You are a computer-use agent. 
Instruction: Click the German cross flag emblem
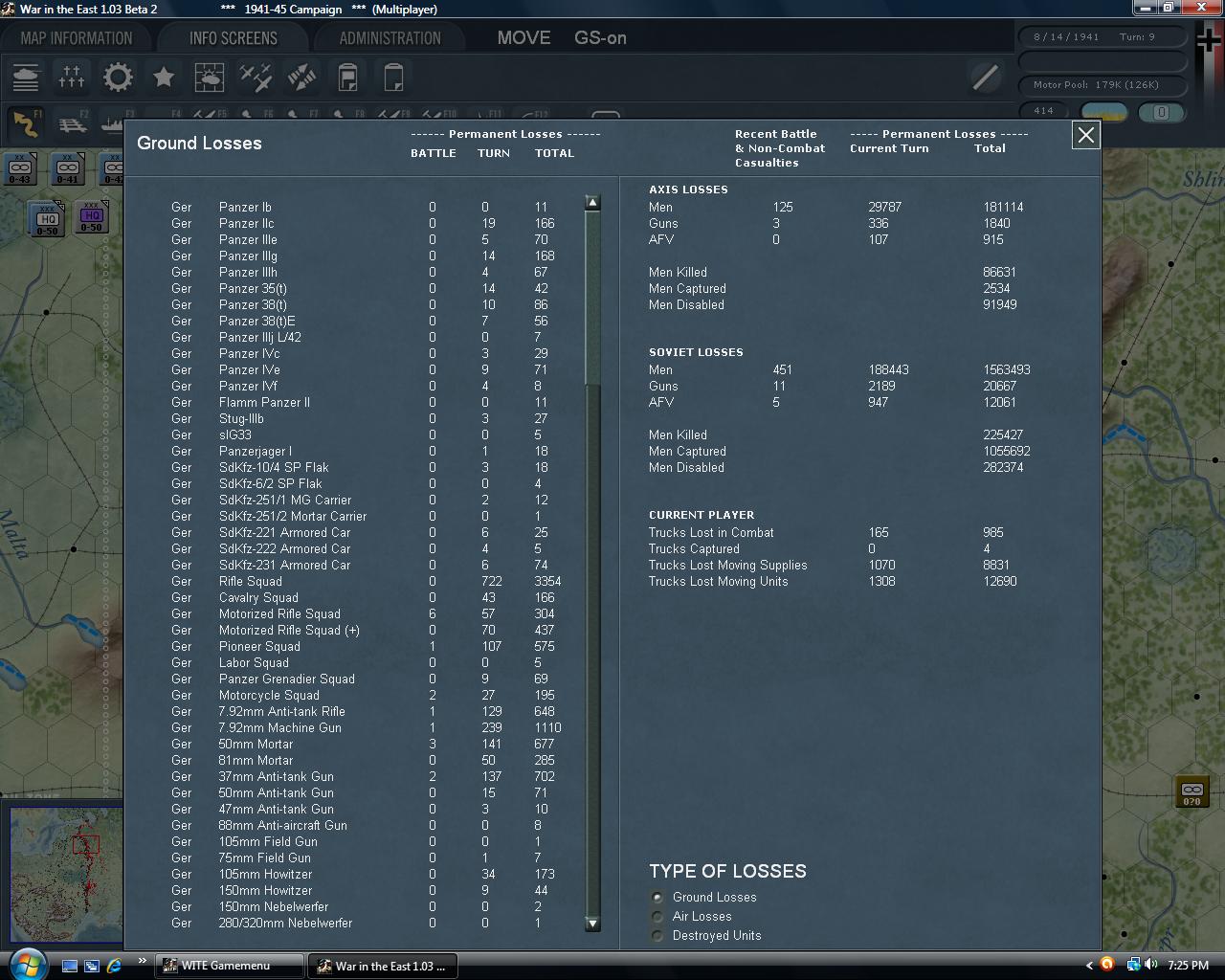pos(1210,40)
